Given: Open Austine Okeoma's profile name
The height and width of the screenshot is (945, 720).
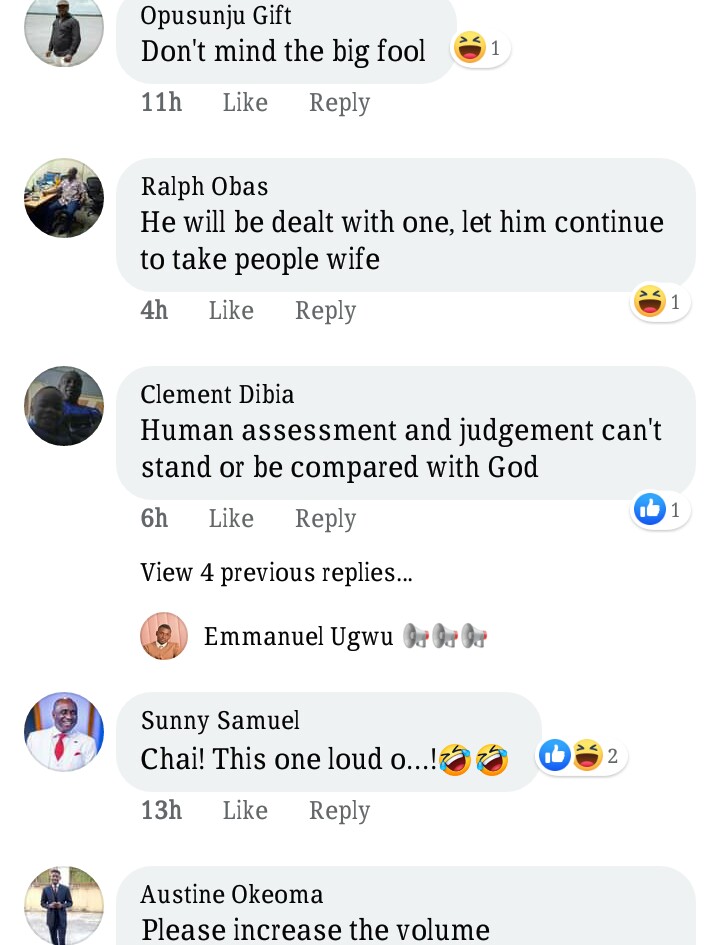Looking at the screenshot, I should (232, 894).
